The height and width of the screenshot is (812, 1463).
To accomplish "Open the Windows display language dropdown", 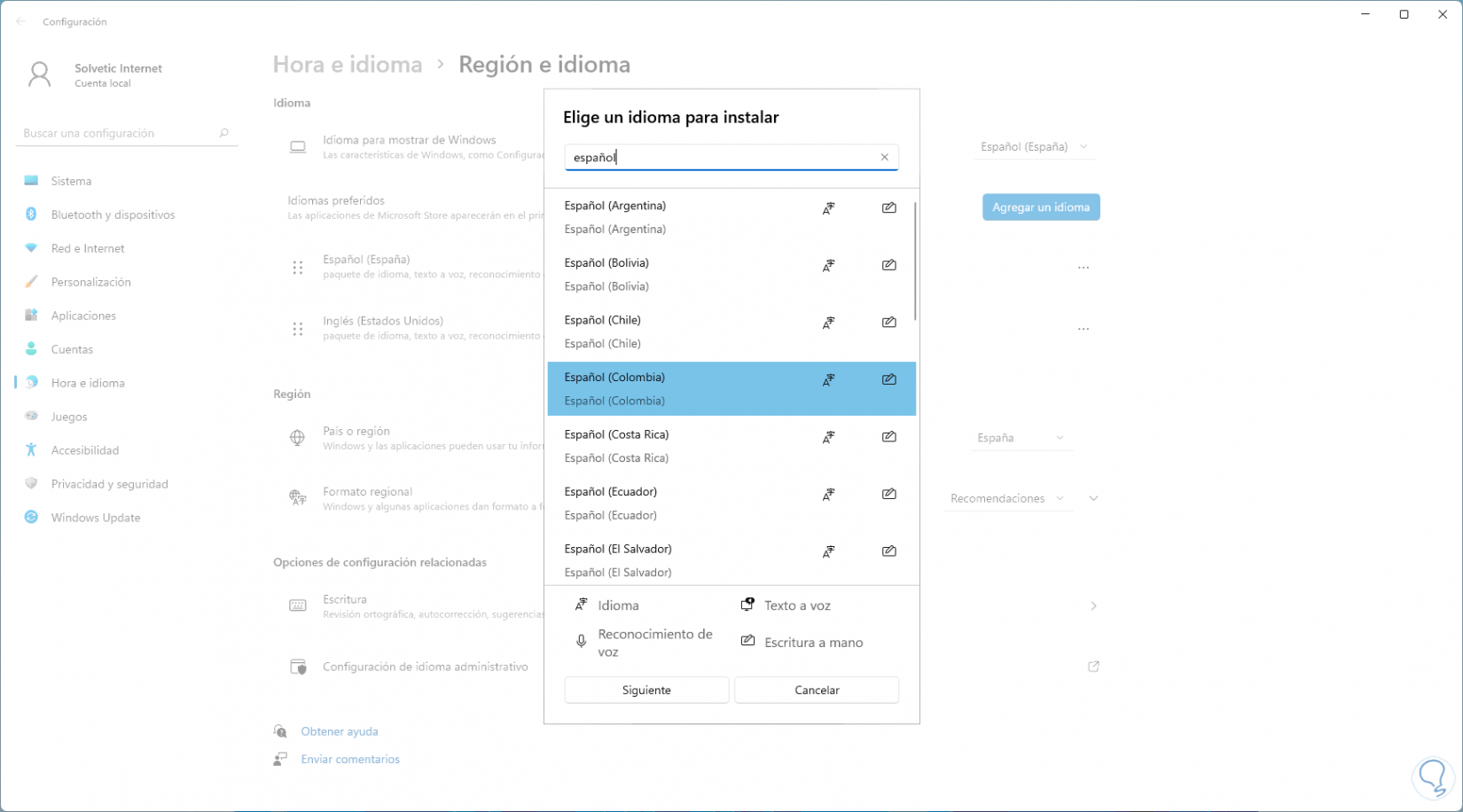I will (1034, 147).
